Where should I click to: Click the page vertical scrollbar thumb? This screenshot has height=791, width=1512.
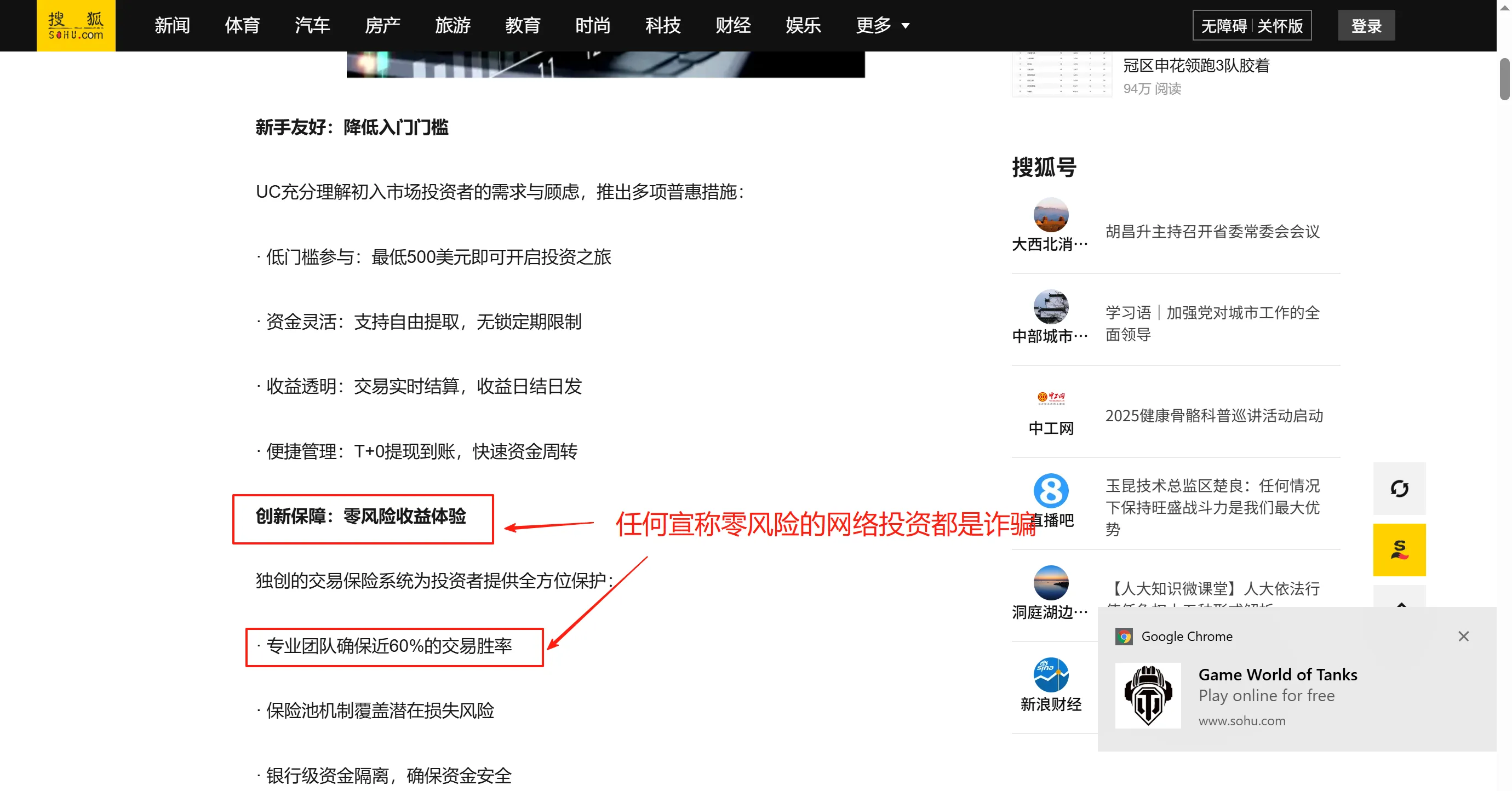tap(1504, 79)
